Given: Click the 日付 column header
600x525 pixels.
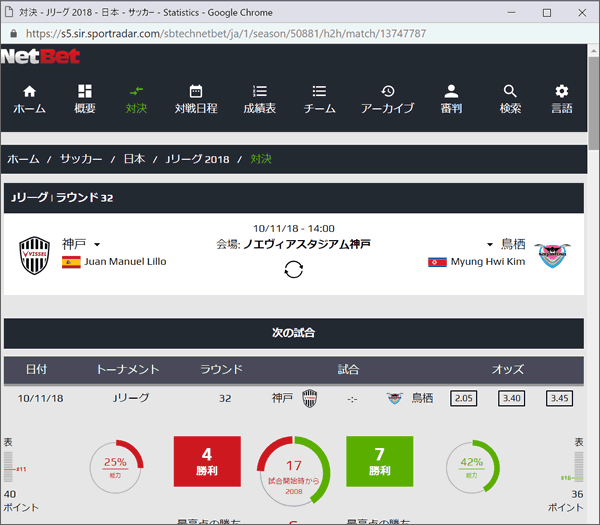Looking at the screenshot, I should [x=36, y=370].
